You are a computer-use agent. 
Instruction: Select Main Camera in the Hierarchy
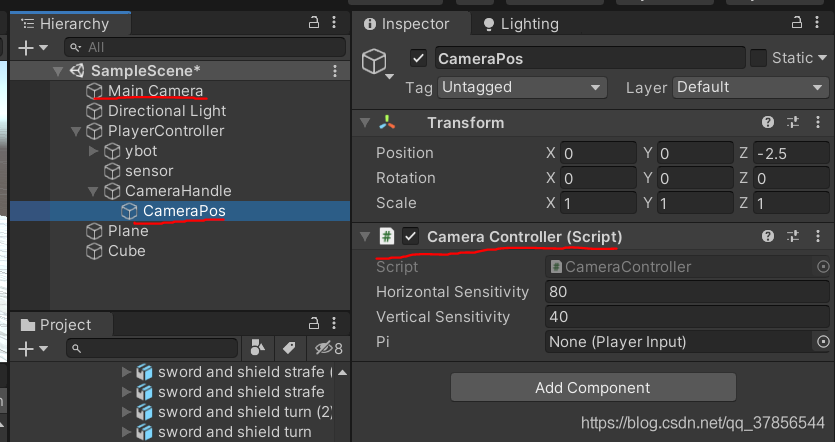tap(155, 91)
